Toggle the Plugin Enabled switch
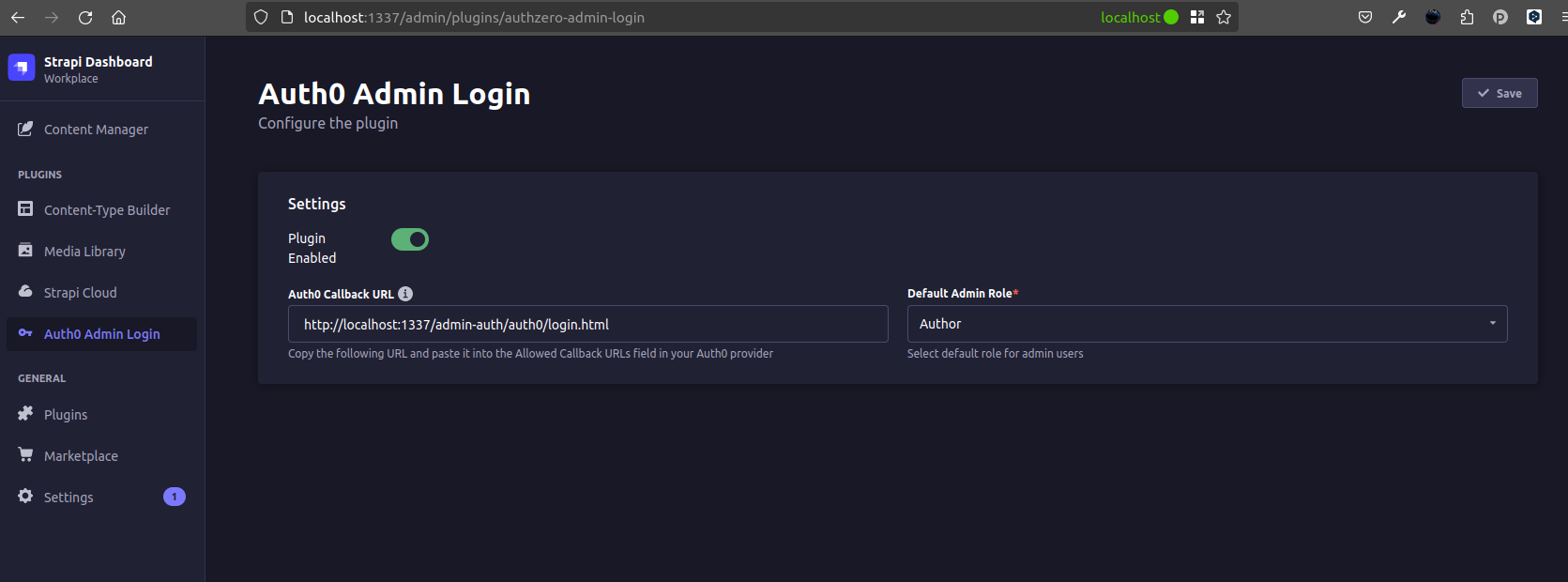Viewport: 1568px width, 582px height. (410, 239)
